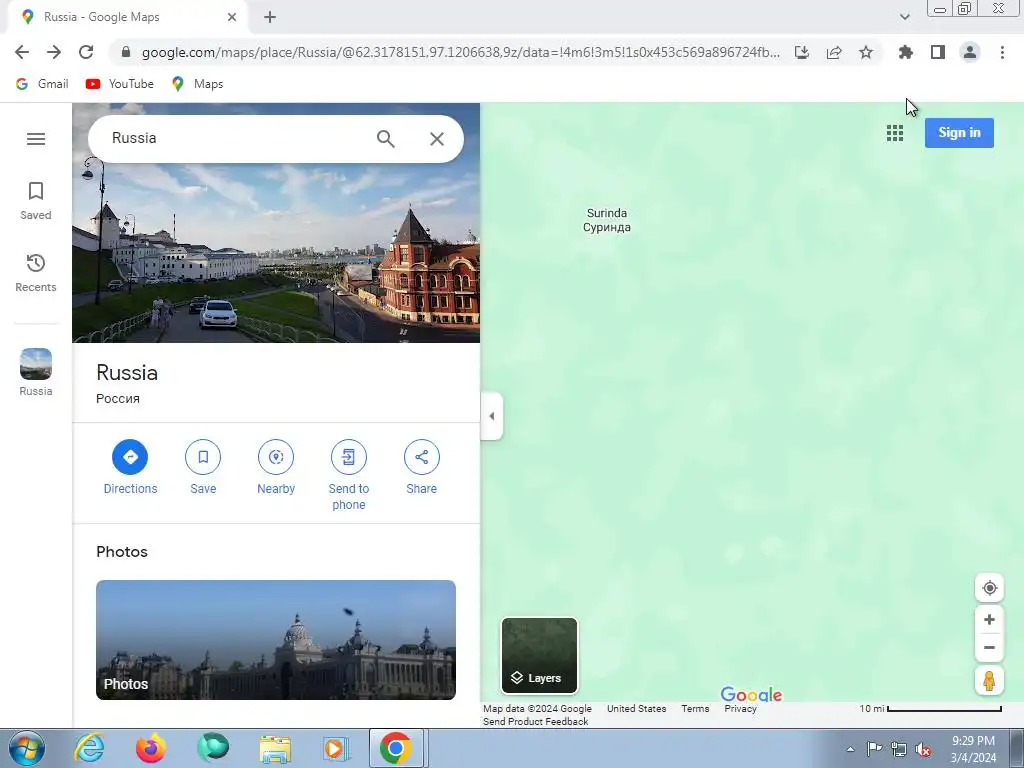Screen dimensions: 1024x768
Task: Share this page from the address bar
Action: click(834, 52)
